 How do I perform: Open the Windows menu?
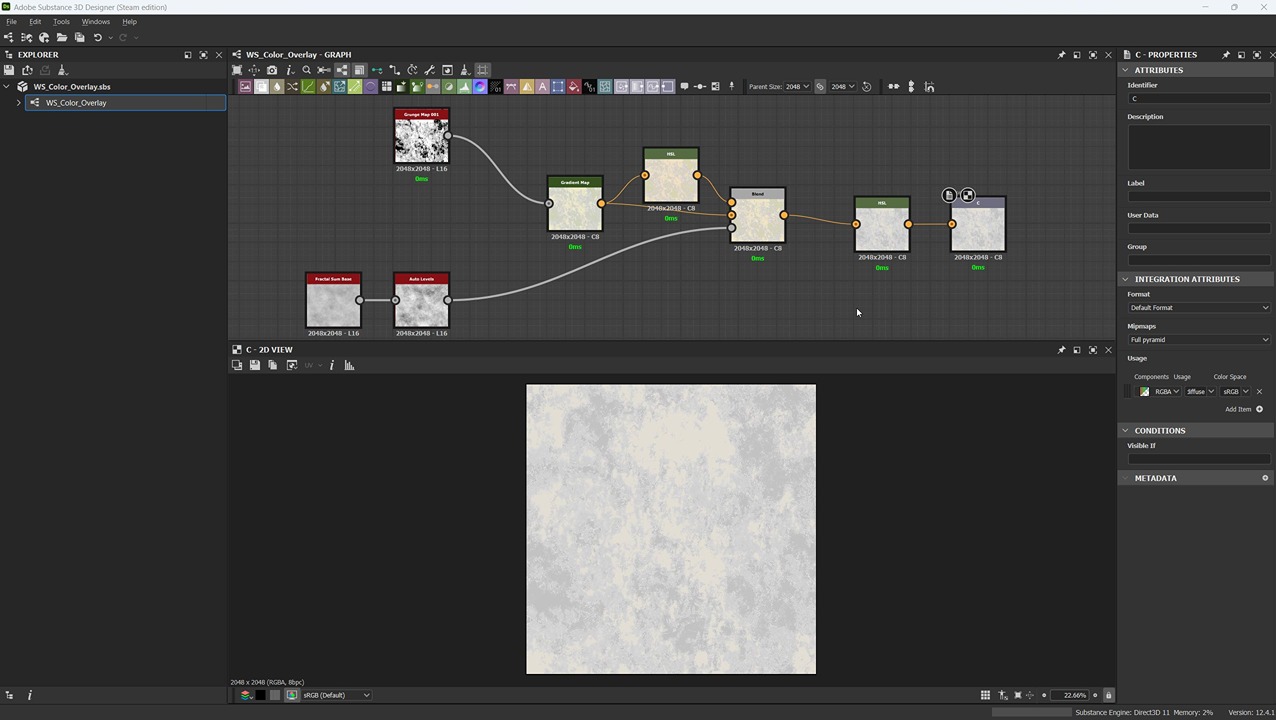click(x=95, y=21)
